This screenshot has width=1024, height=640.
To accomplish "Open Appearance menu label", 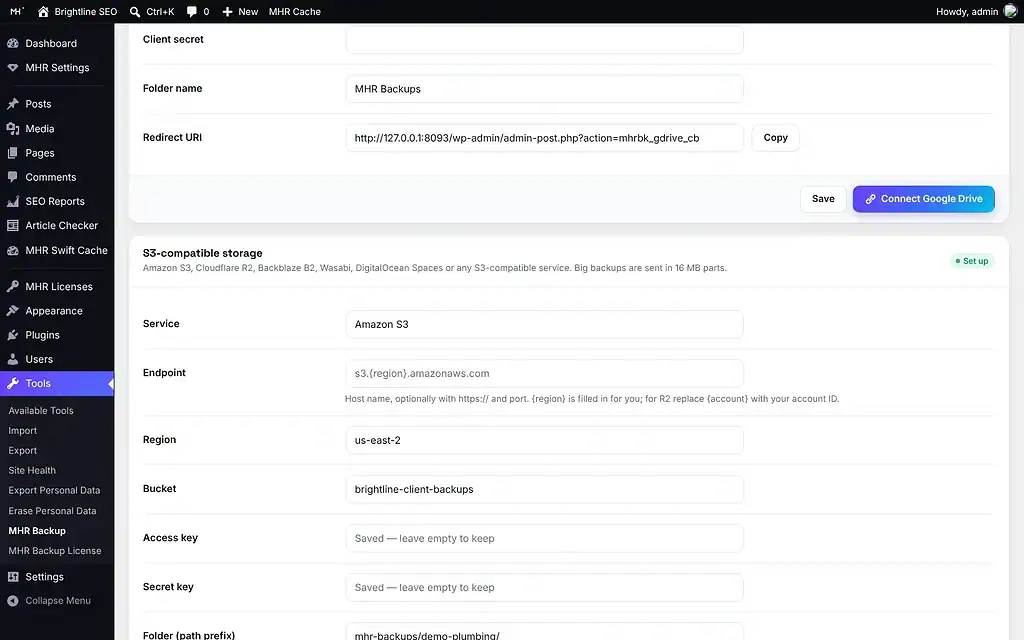I will (54, 311).
